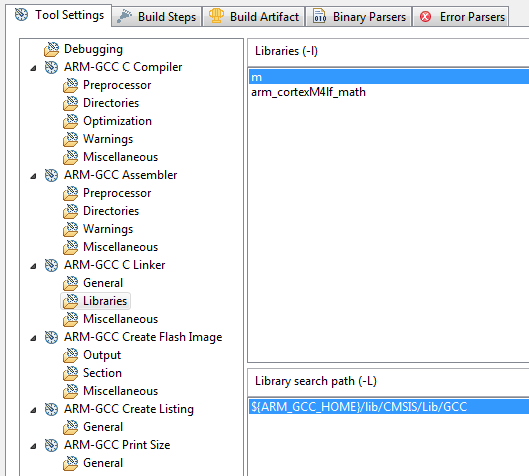Click the Assembler Miscellaneous folder icon

pyautogui.click(x=71, y=247)
